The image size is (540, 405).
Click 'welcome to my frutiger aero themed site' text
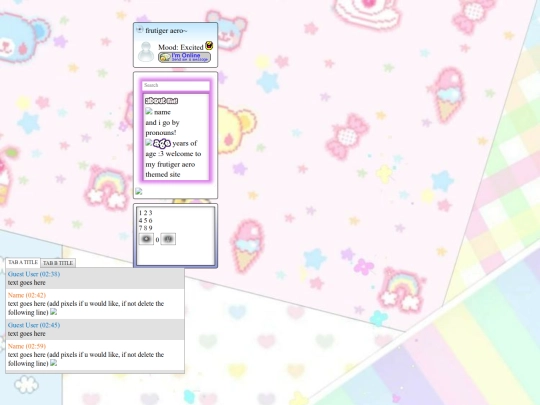[173, 164]
